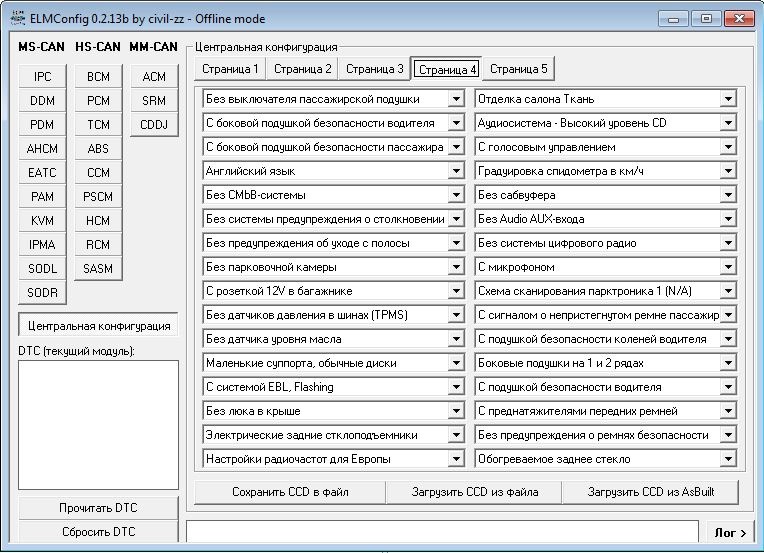Click the log output field at bottom
Image resolution: width=764 pixels, height=553 pixels.
tap(442, 532)
